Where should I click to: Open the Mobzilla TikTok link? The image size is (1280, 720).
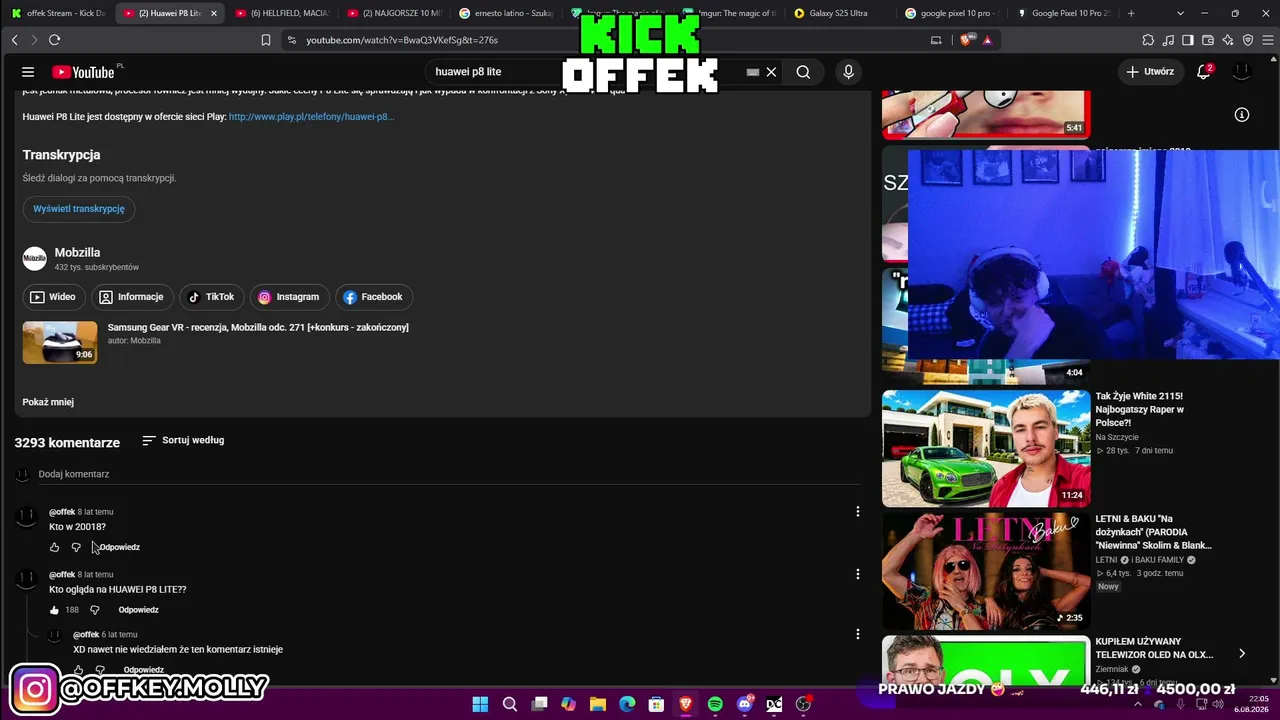point(211,297)
